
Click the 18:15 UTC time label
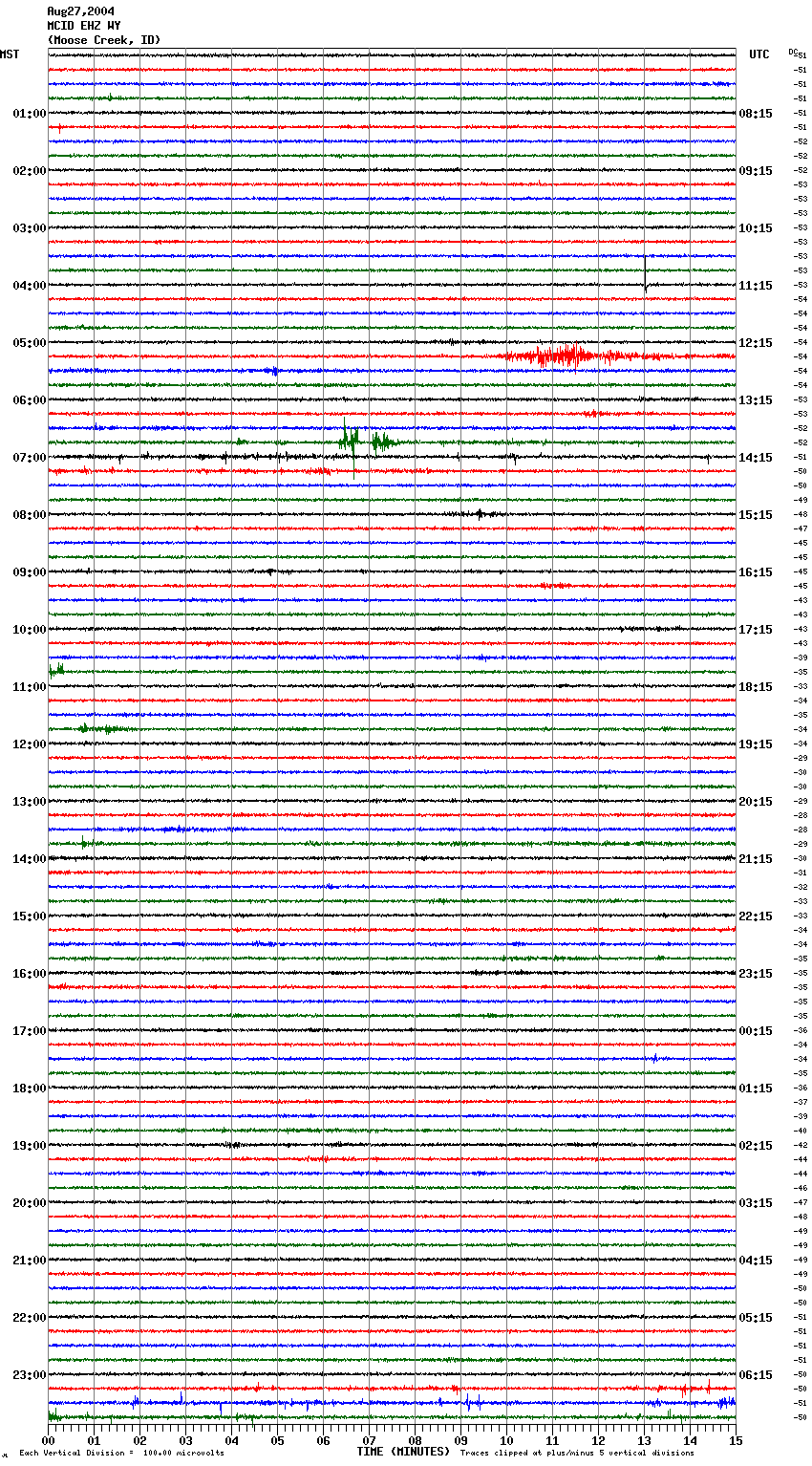tap(756, 687)
